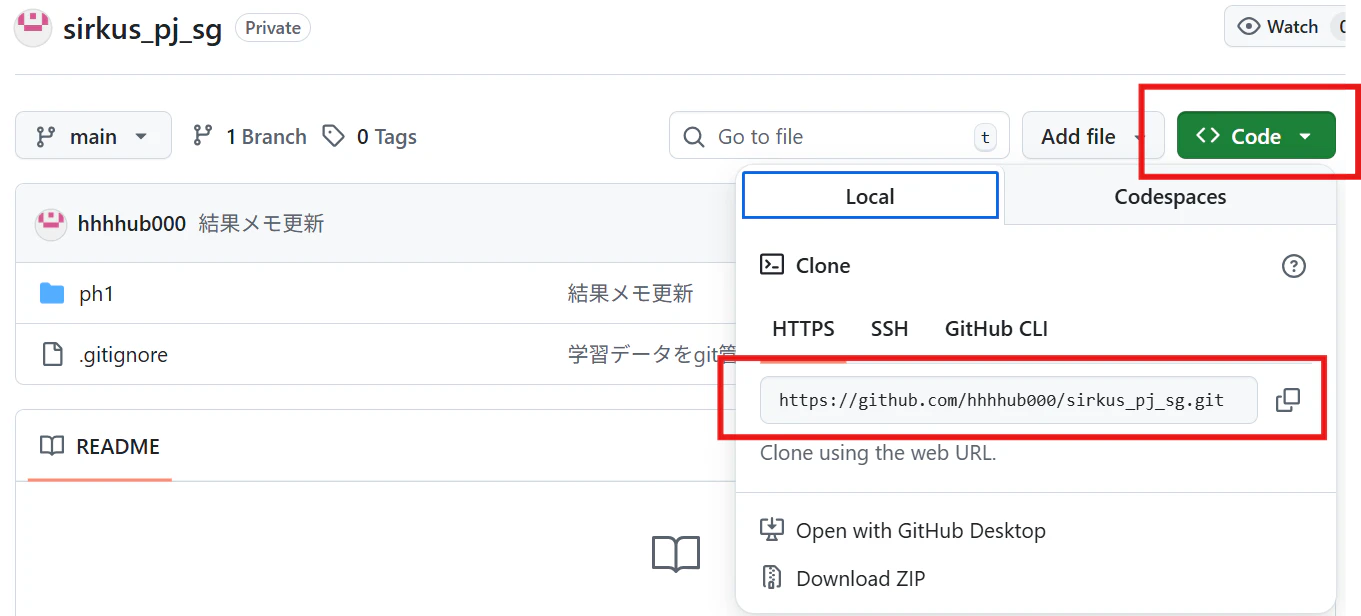Image resolution: width=1361 pixels, height=616 pixels.
Task: Click the eye icon on Watch button
Action: 1248,27
